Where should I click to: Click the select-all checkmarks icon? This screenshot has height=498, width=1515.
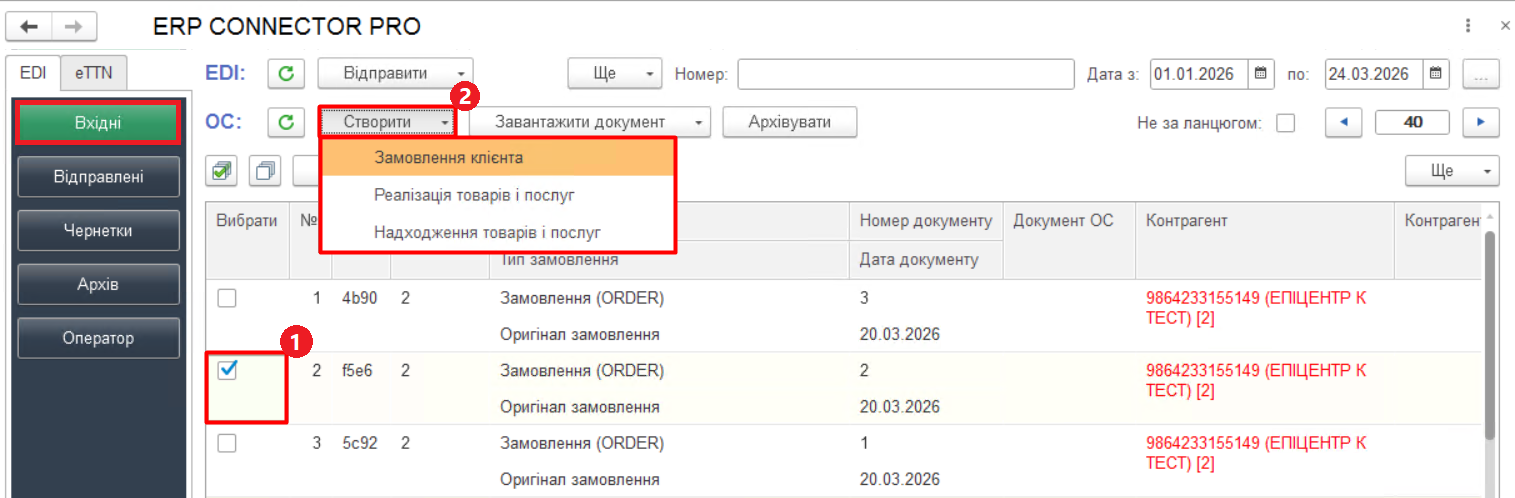220,171
